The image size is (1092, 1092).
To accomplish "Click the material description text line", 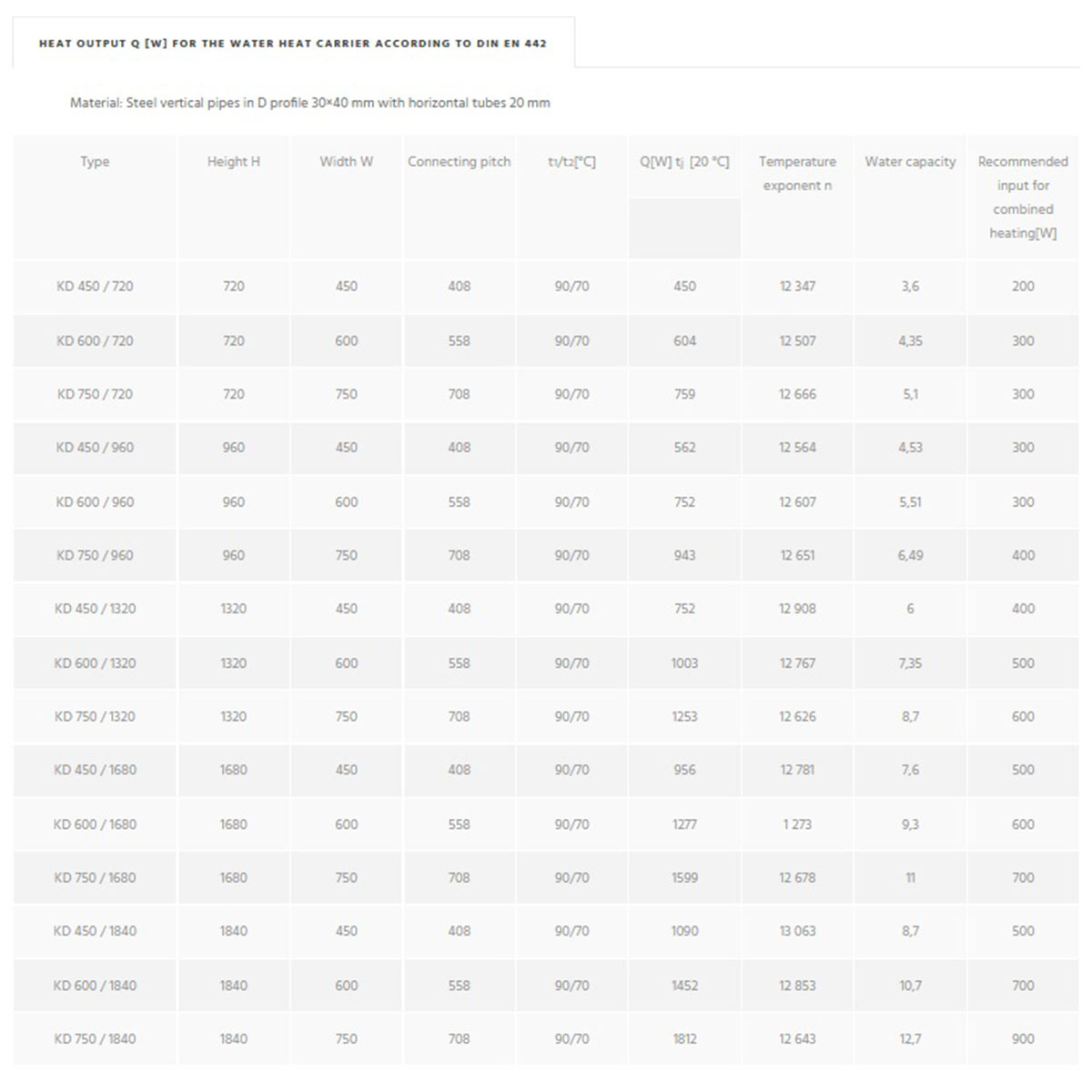I will [x=309, y=103].
